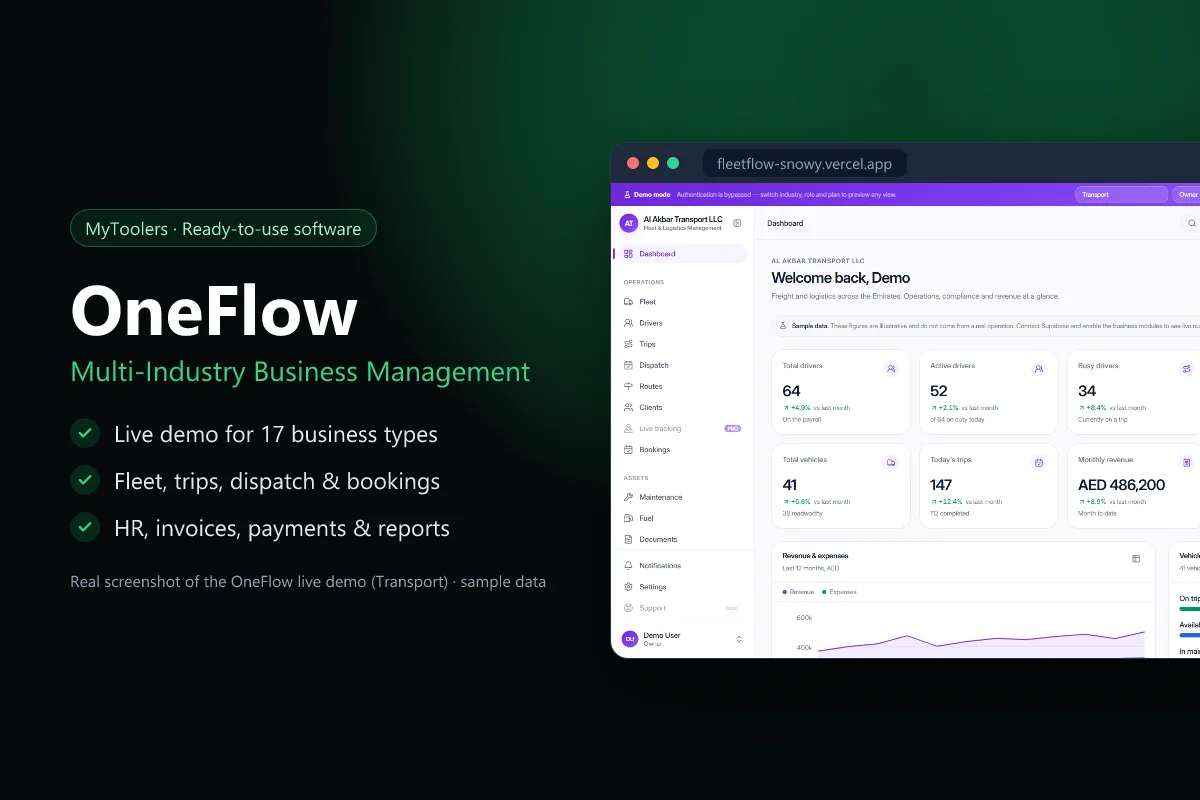Expand the Demo User account chevron
The image size is (1200, 800).
(739, 638)
